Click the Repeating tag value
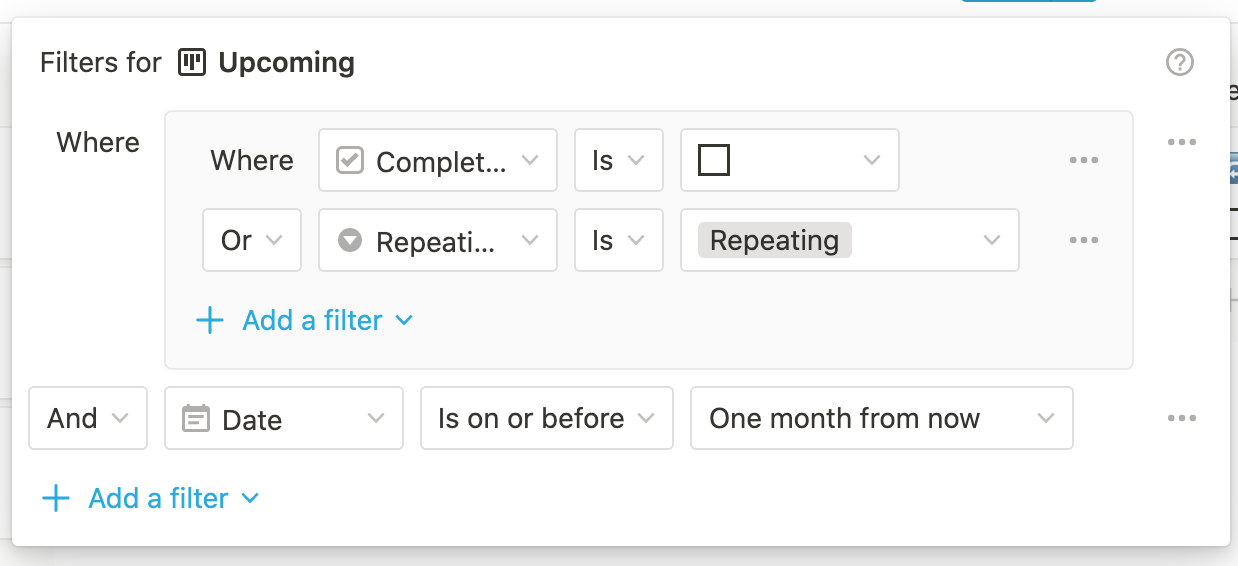The height and width of the screenshot is (566, 1238). coord(775,240)
